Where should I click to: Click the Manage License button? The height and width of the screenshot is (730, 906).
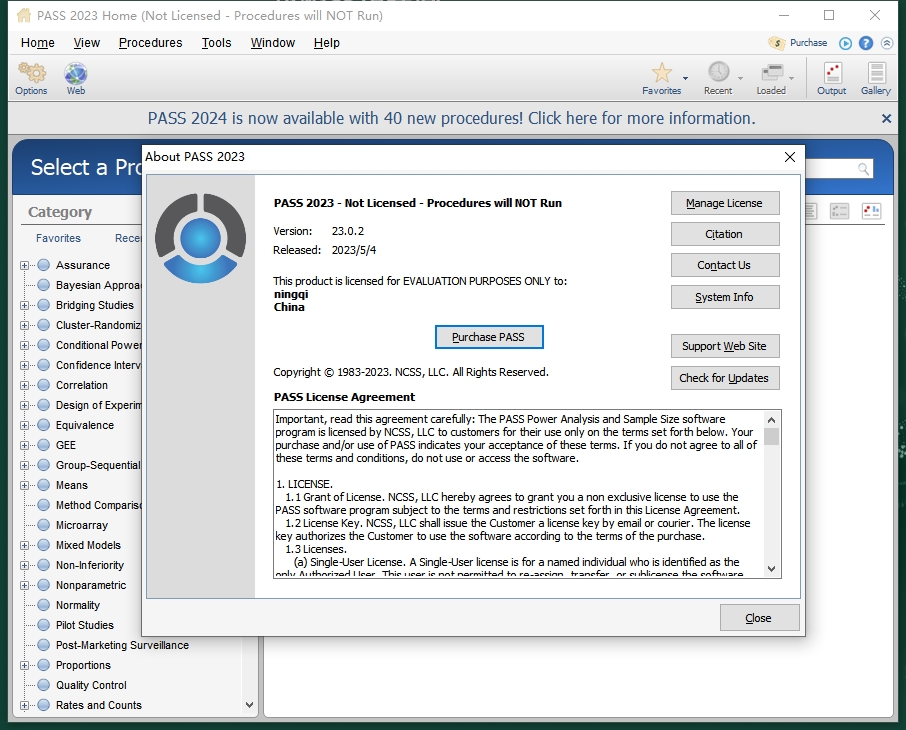click(x=725, y=203)
